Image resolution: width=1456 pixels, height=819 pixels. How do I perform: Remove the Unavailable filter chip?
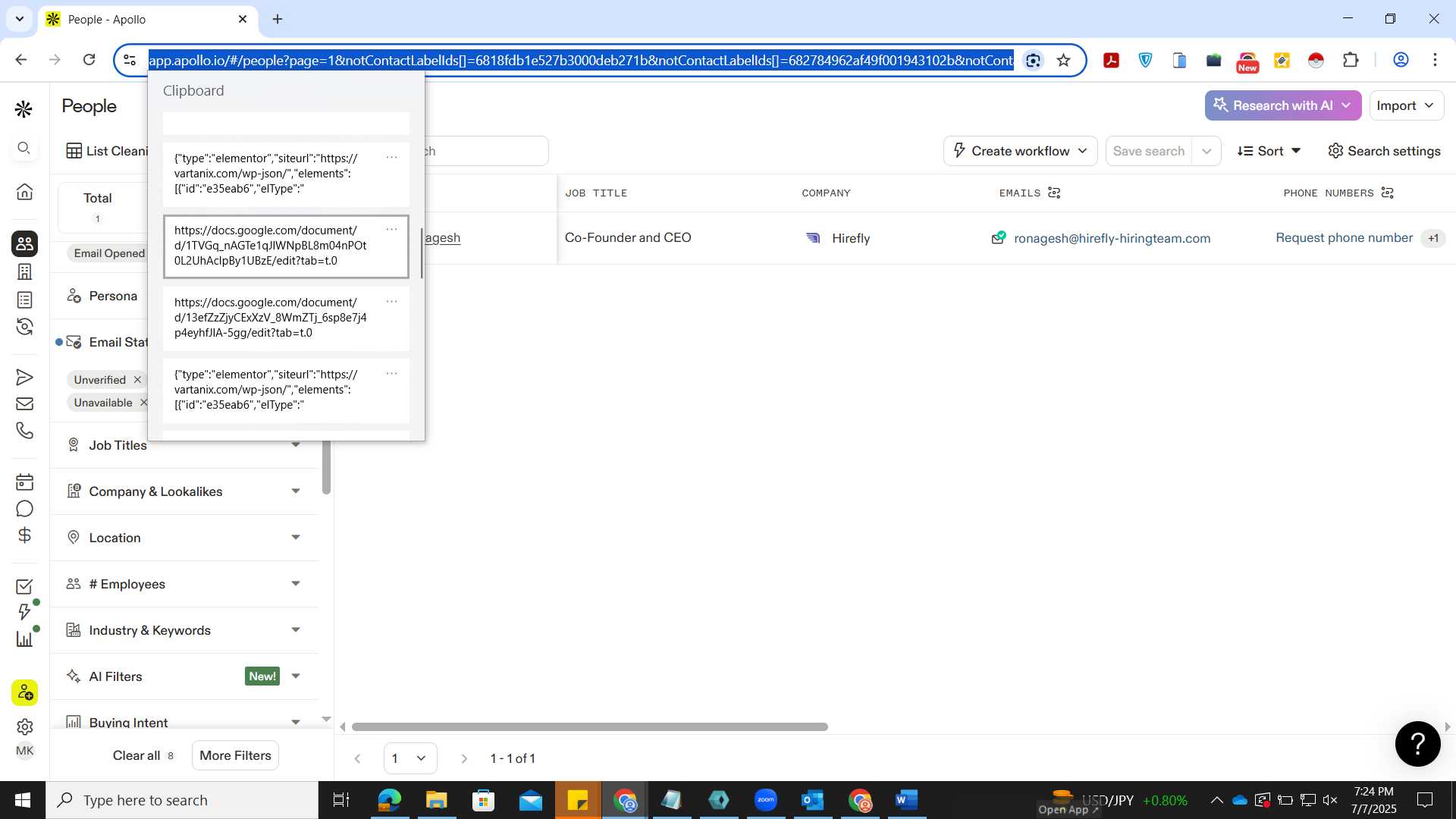click(x=143, y=402)
